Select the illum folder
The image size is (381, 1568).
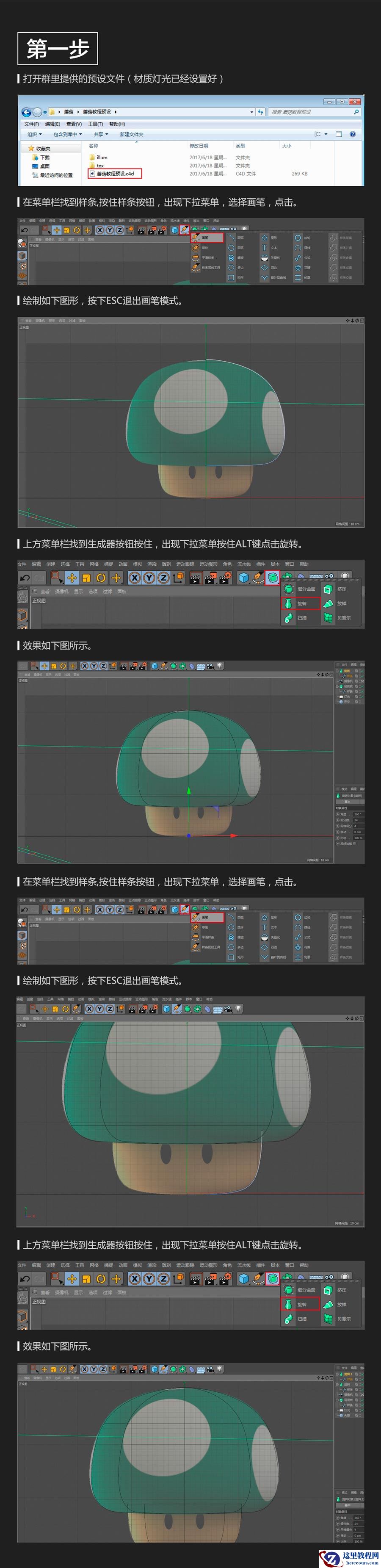[x=98, y=158]
